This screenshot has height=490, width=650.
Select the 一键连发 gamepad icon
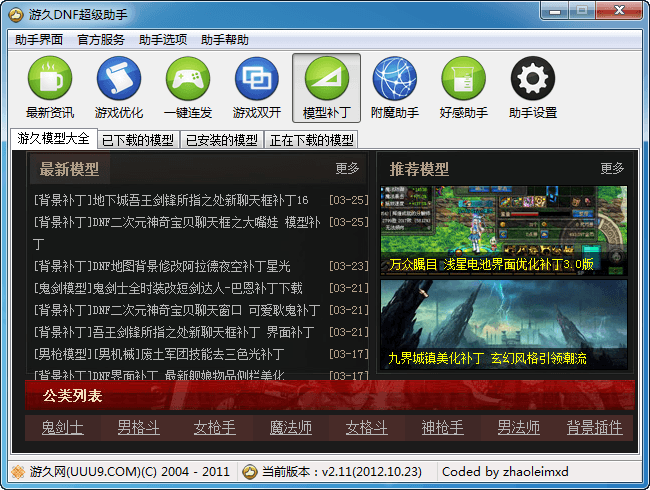188,80
